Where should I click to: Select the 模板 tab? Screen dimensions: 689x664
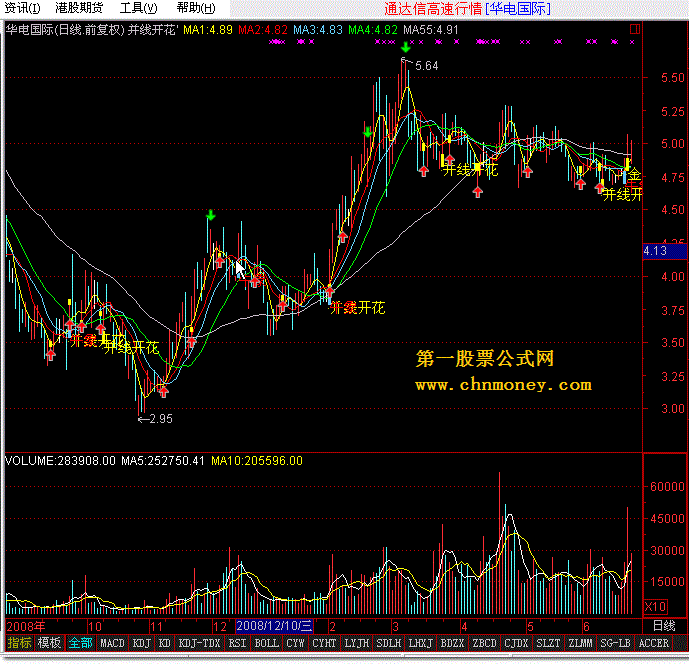tap(49, 643)
